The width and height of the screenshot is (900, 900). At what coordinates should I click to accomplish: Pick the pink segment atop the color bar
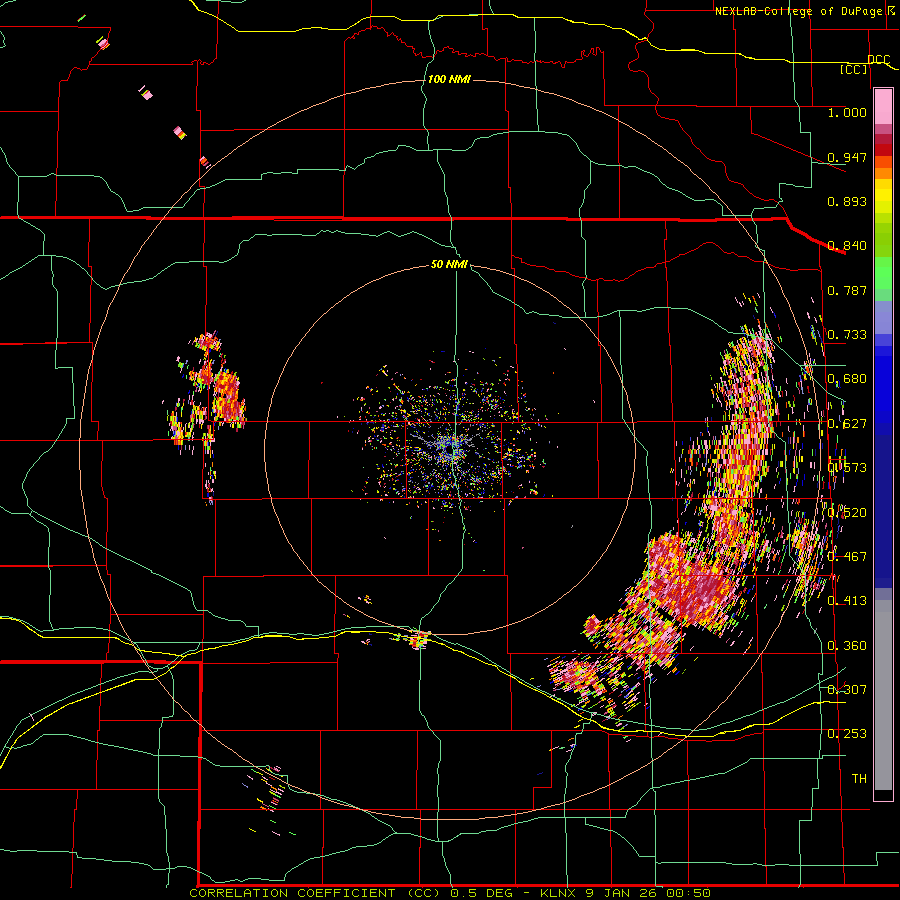[883, 107]
